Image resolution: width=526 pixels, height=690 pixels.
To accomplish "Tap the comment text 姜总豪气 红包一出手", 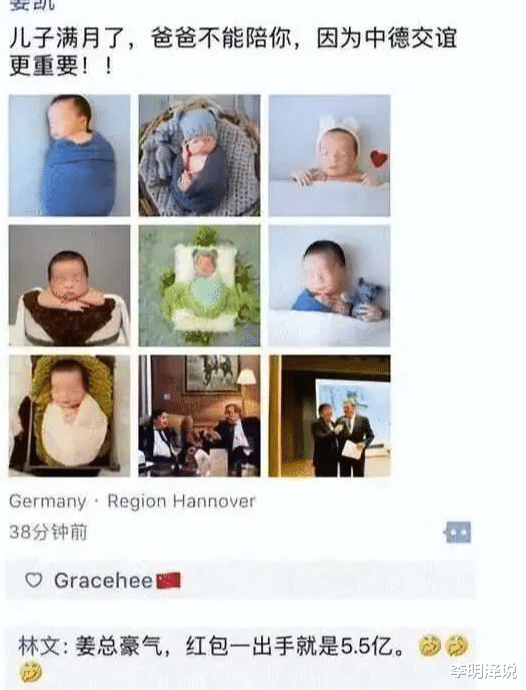I will point(207,646).
